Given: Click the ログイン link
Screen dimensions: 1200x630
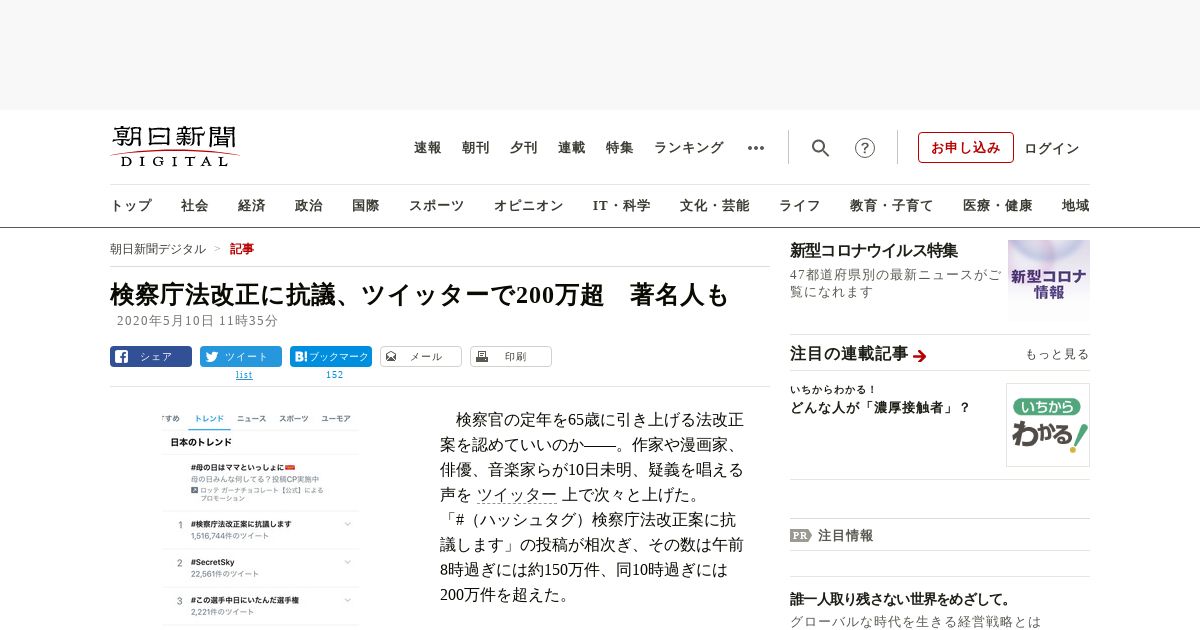Looking at the screenshot, I should [1052, 149].
